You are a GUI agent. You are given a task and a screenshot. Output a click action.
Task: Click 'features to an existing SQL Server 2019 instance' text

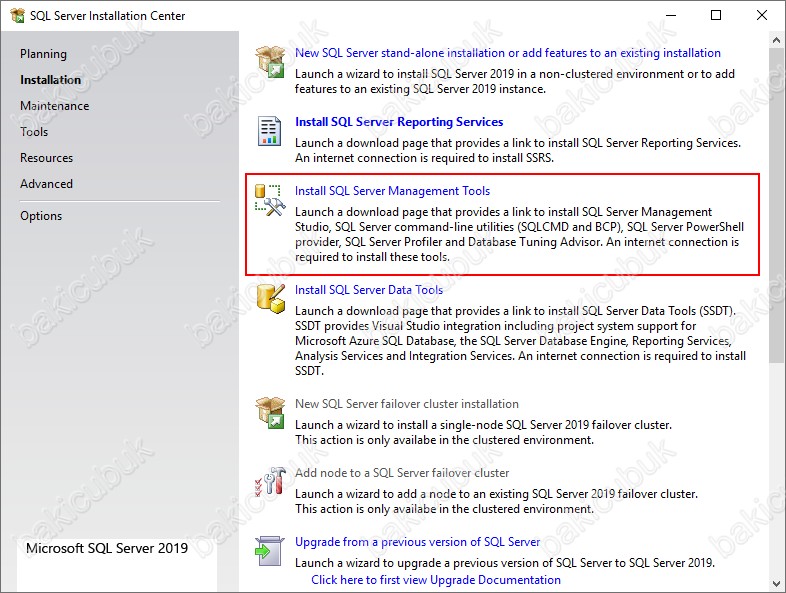[420, 89]
